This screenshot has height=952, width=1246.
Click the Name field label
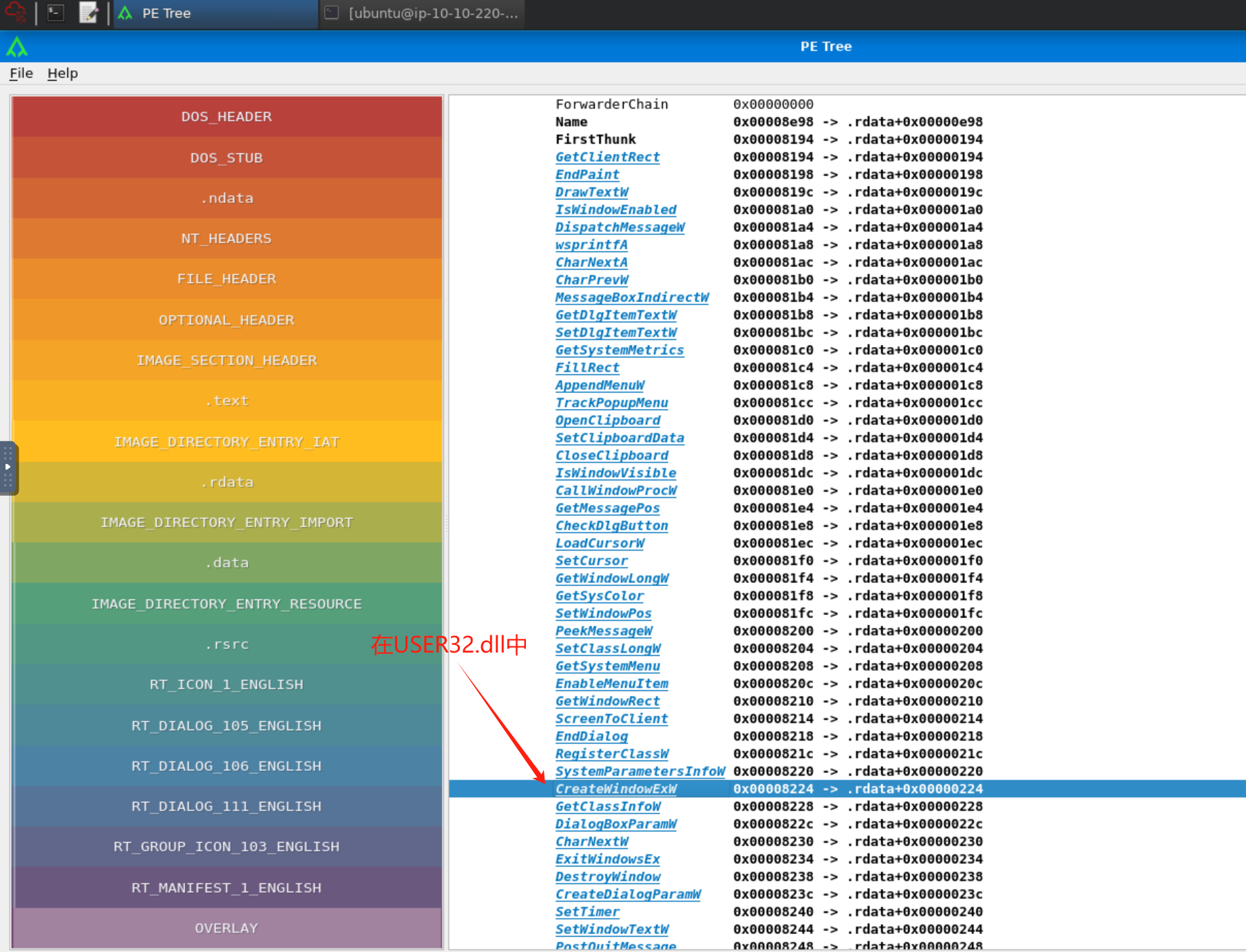571,122
